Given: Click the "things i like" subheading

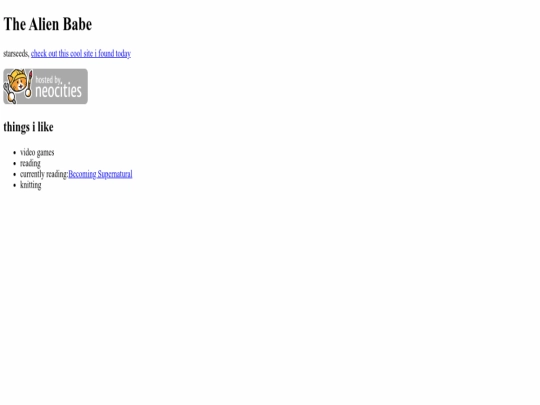Looking at the screenshot, I should pyautogui.click(x=28, y=127).
